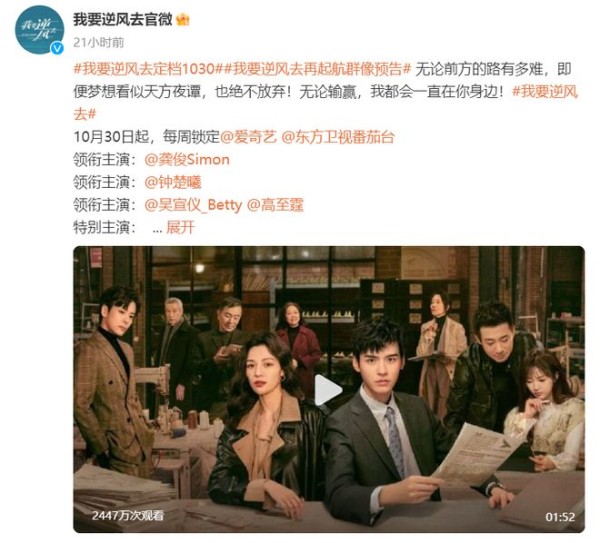Click the newspaper held in the video poster
Image resolution: width=600 pixels, height=543 pixels.
[475, 453]
